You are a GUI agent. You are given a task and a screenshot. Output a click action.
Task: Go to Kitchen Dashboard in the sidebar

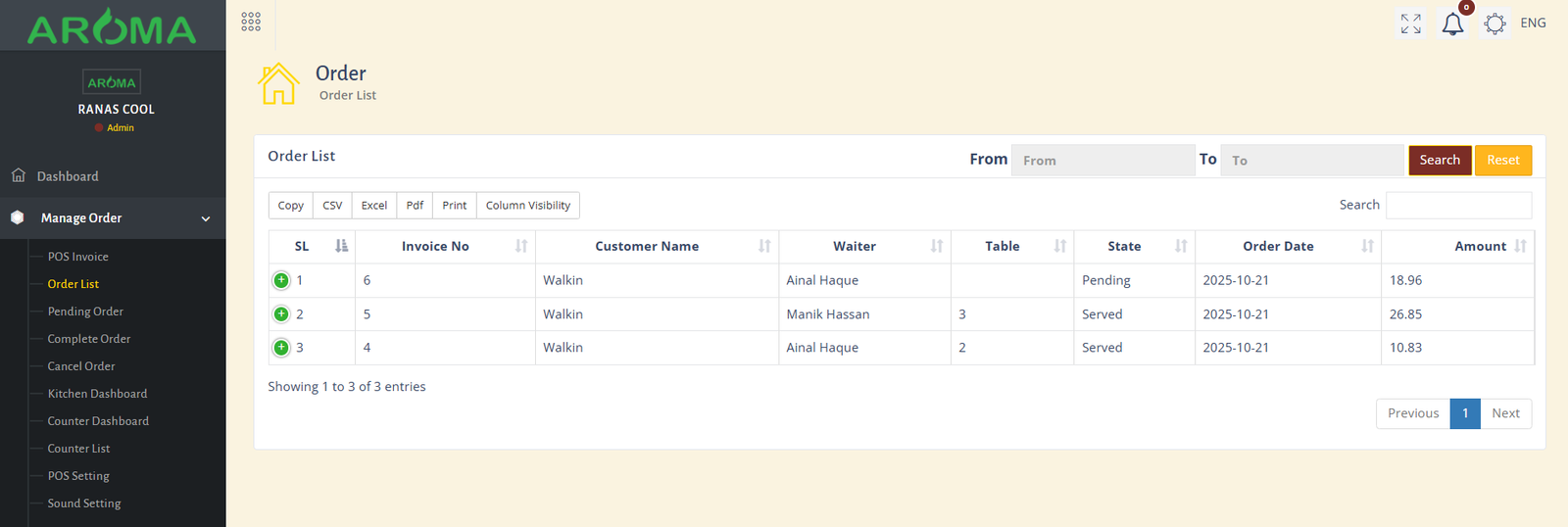(97, 394)
